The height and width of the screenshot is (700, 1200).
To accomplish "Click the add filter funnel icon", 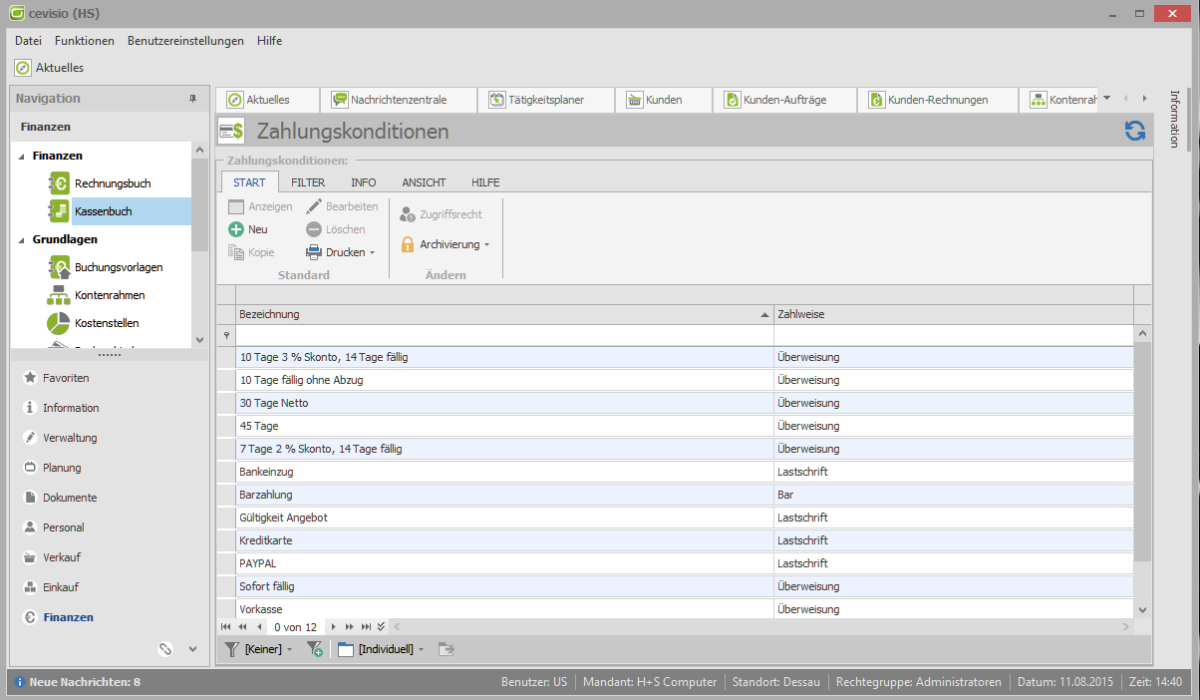I will (314, 649).
